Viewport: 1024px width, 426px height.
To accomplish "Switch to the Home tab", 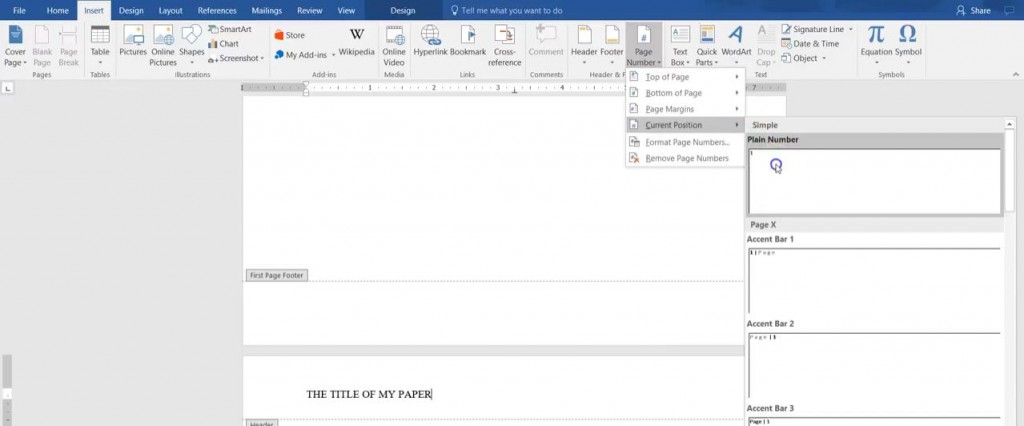I will tap(57, 10).
